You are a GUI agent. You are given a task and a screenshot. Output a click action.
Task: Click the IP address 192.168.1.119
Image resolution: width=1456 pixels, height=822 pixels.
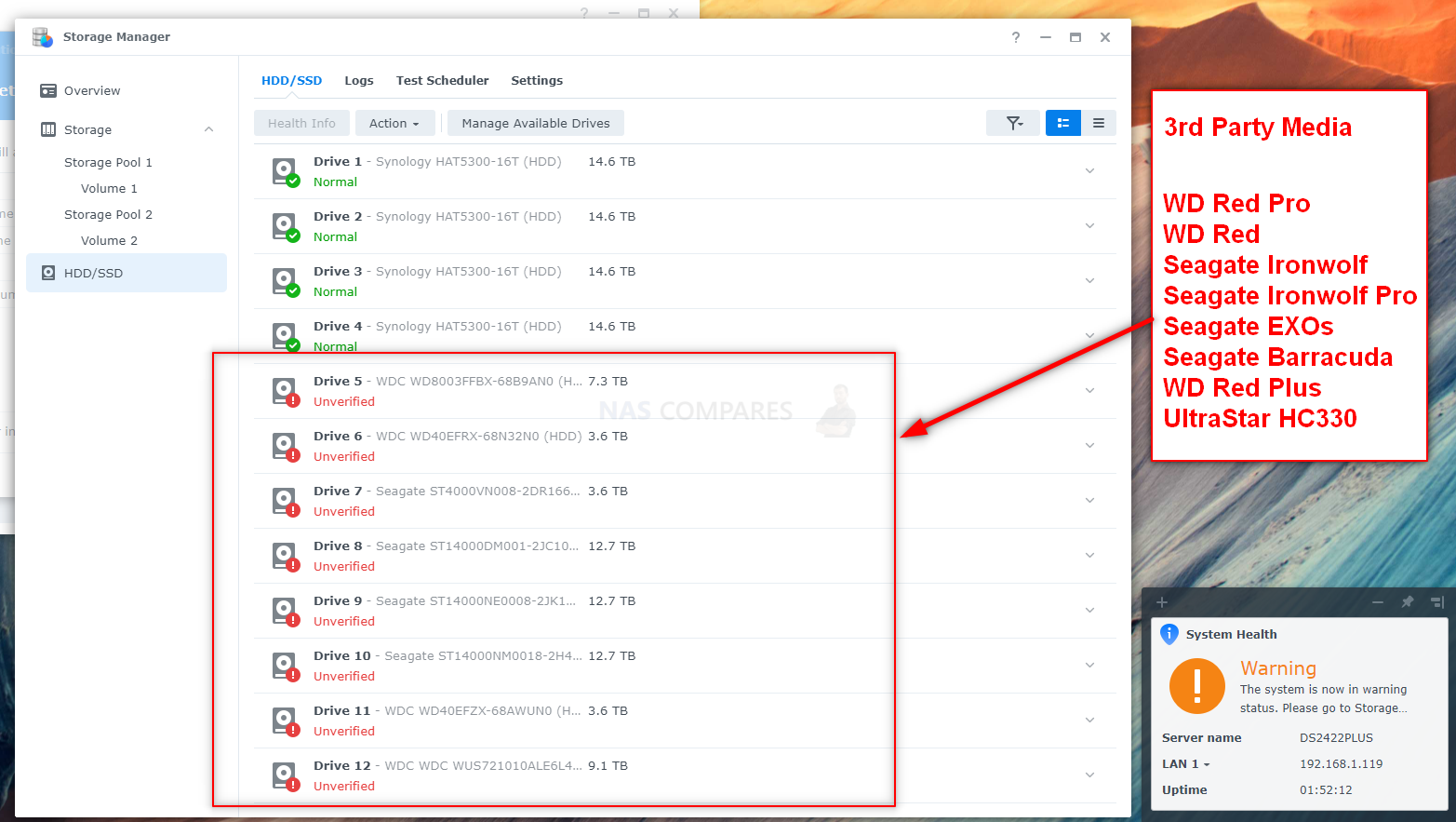[x=1341, y=764]
